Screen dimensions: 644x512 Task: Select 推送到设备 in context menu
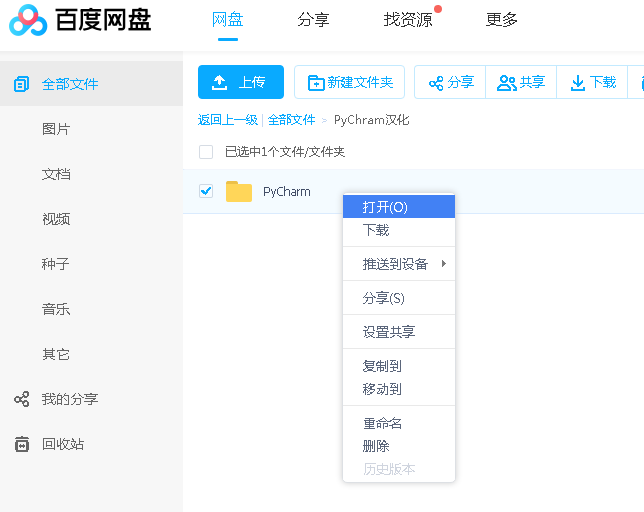pos(399,264)
